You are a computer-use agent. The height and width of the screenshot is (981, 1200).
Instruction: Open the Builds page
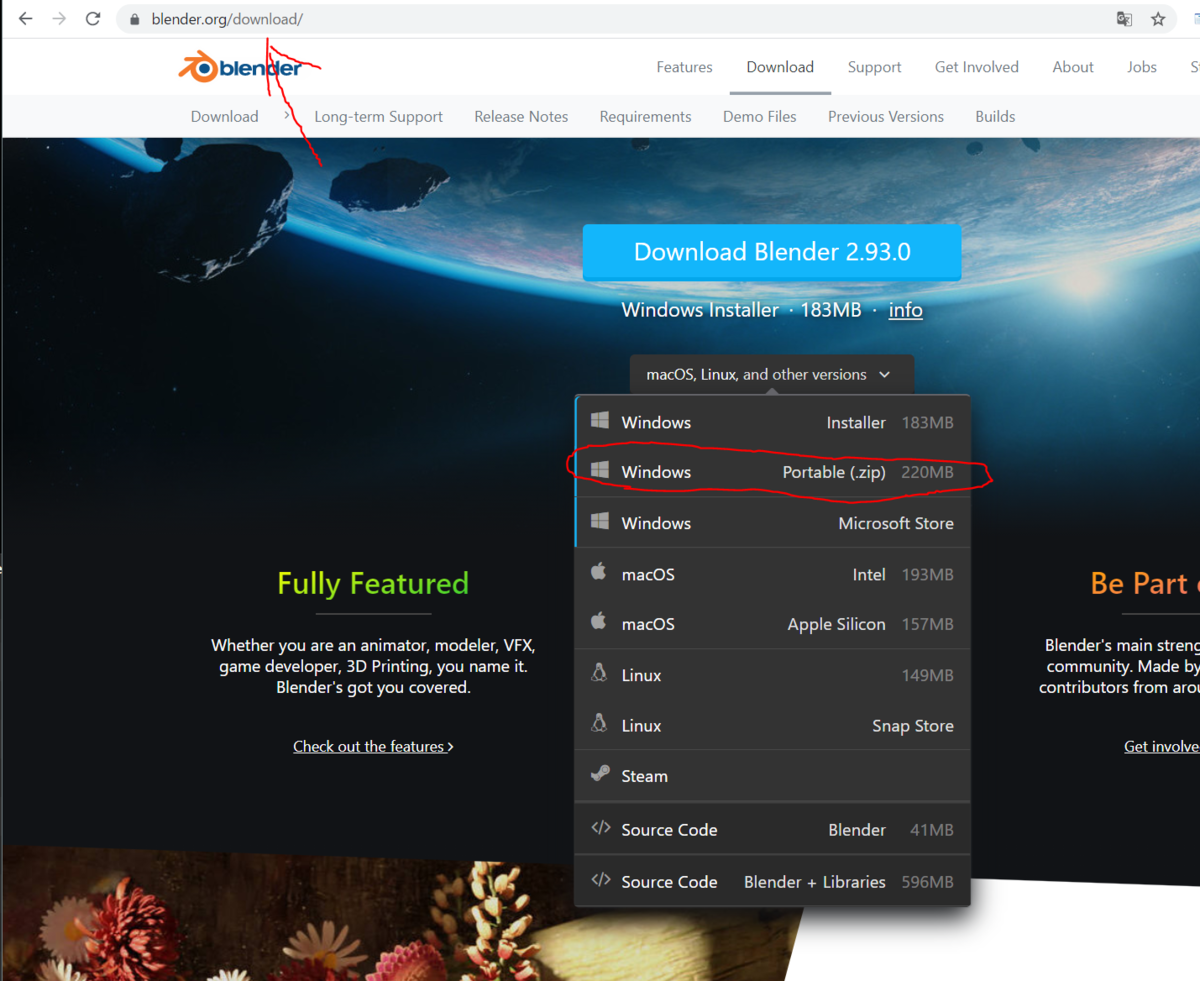[x=995, y=116]
